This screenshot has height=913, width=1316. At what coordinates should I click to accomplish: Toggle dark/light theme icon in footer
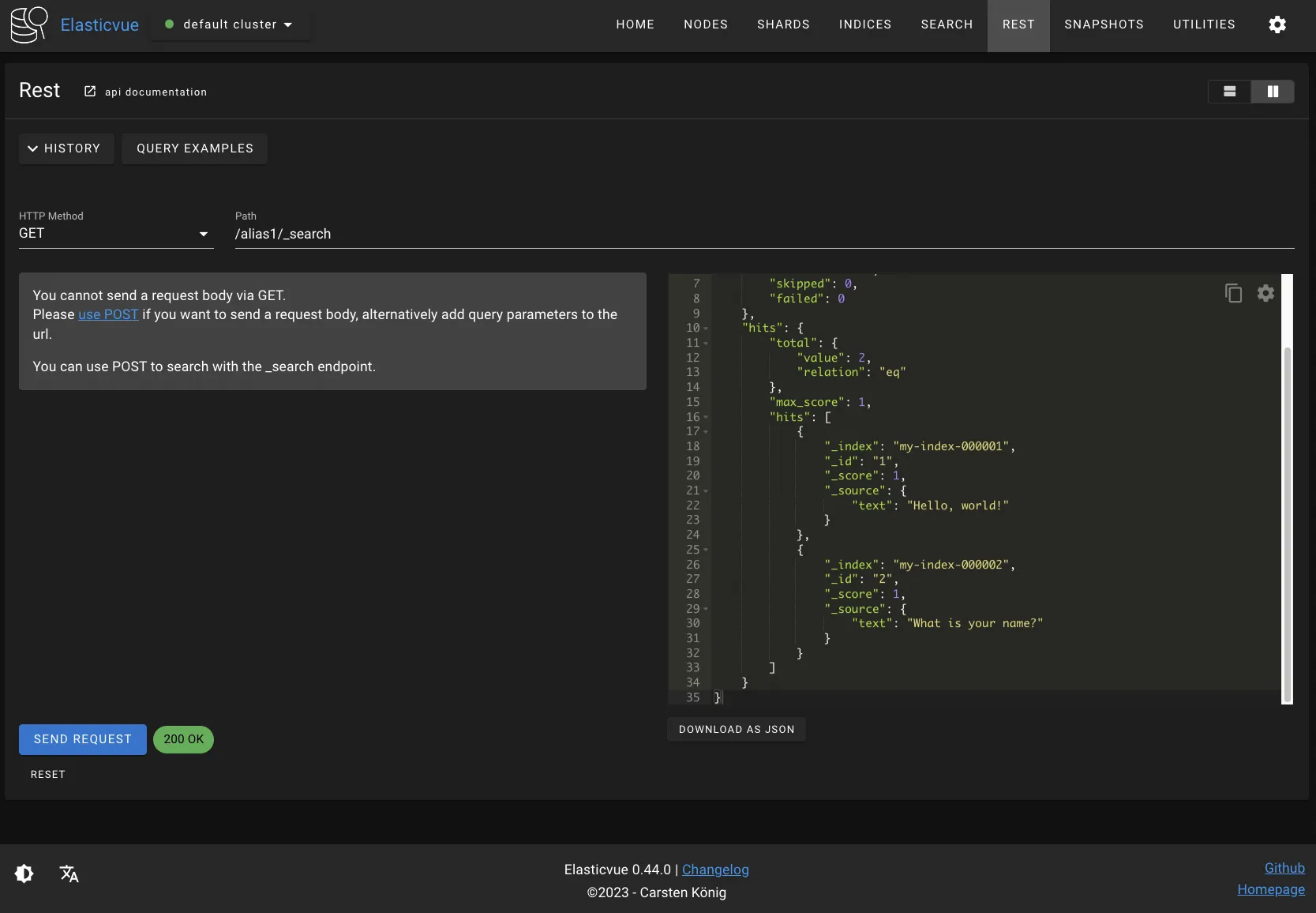point(24,874)
